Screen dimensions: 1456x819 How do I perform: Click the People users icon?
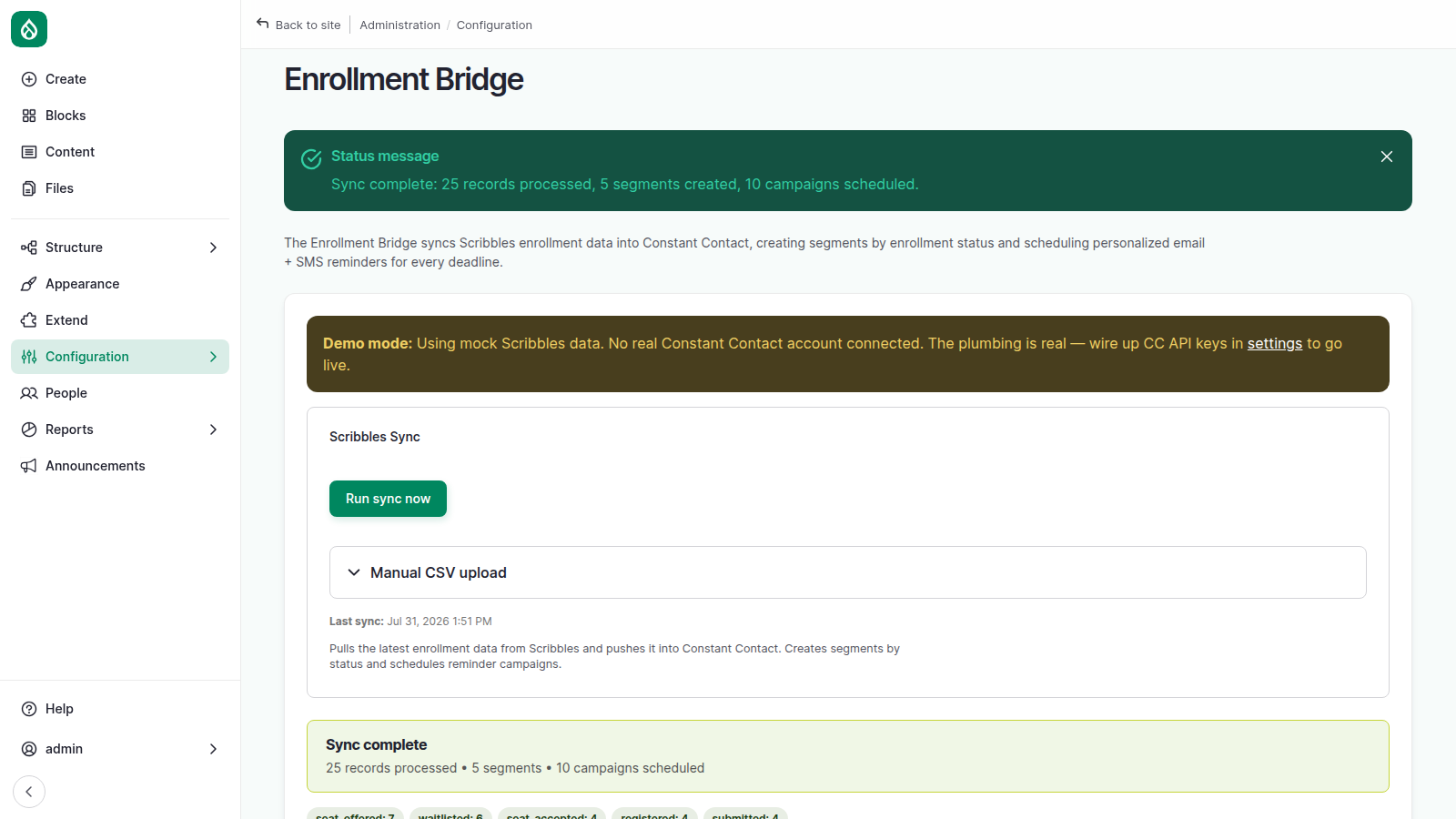(29, 393)
